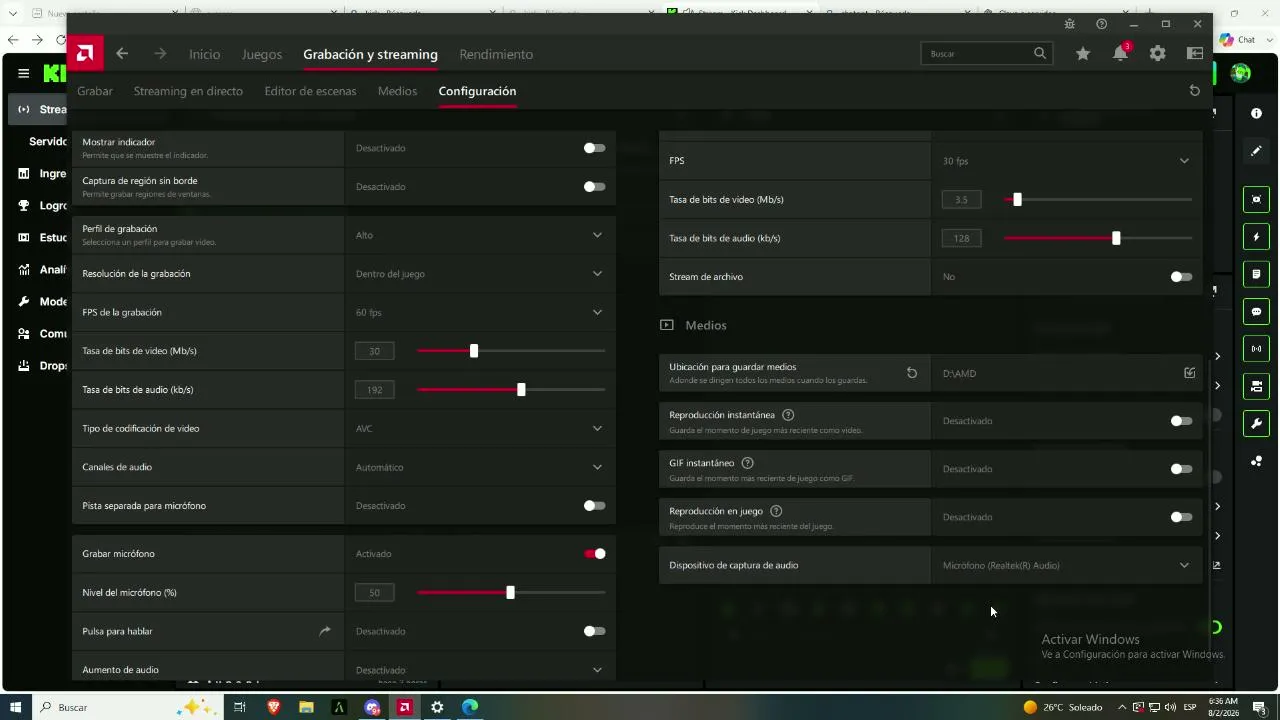1280x720 pixels.
Task: Enable Pulsa para hablar switch
Action: pyautogui.click(x=594, y=631)
